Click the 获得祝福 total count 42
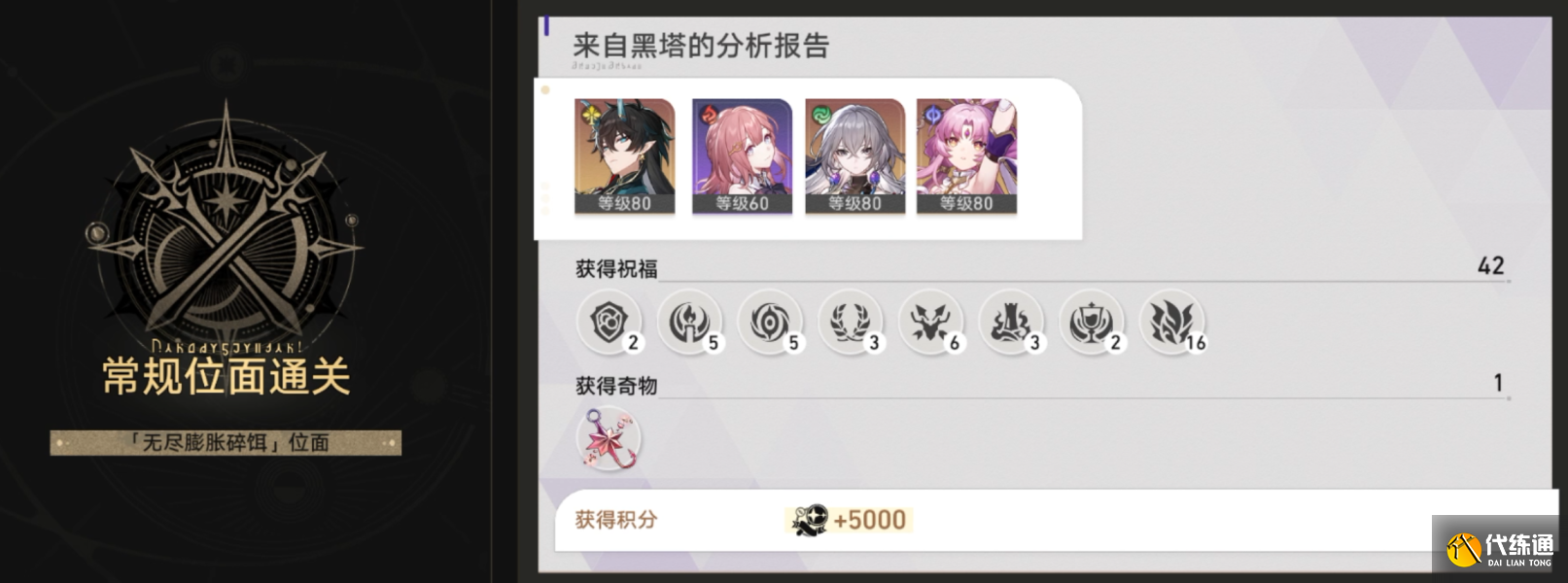Image resolution: width=1568 pixels, height=583 pixels. (x=1490, y=266)
